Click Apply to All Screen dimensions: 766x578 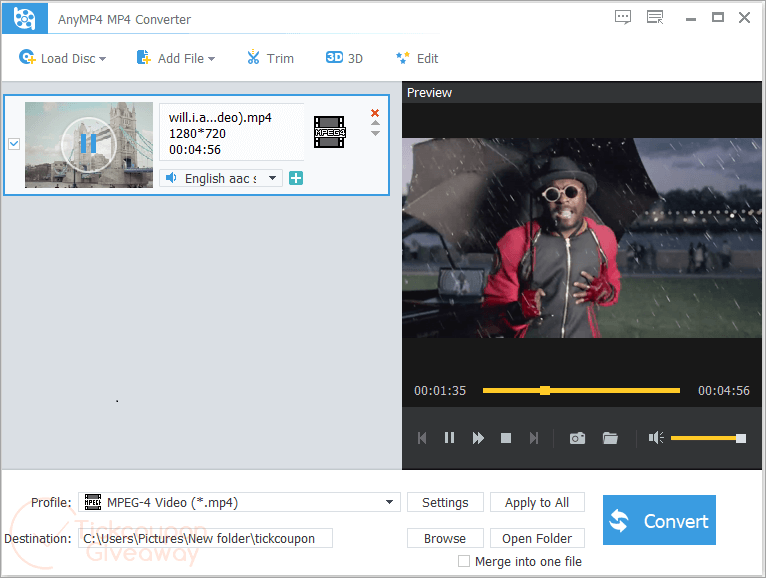click(537, 502)
